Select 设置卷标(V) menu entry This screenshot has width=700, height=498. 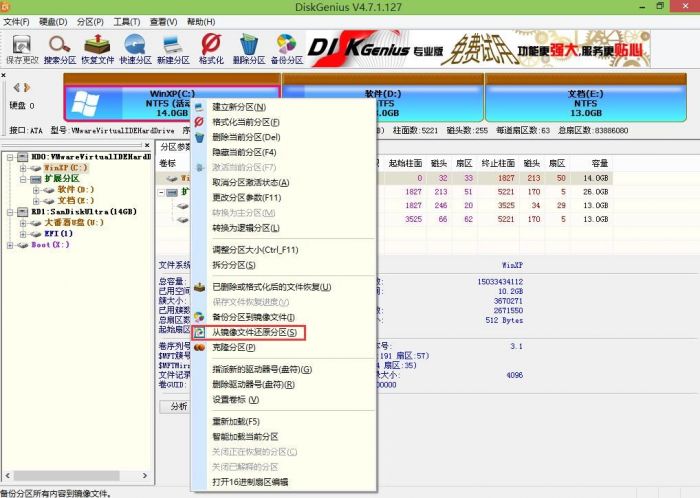(235, 400)
